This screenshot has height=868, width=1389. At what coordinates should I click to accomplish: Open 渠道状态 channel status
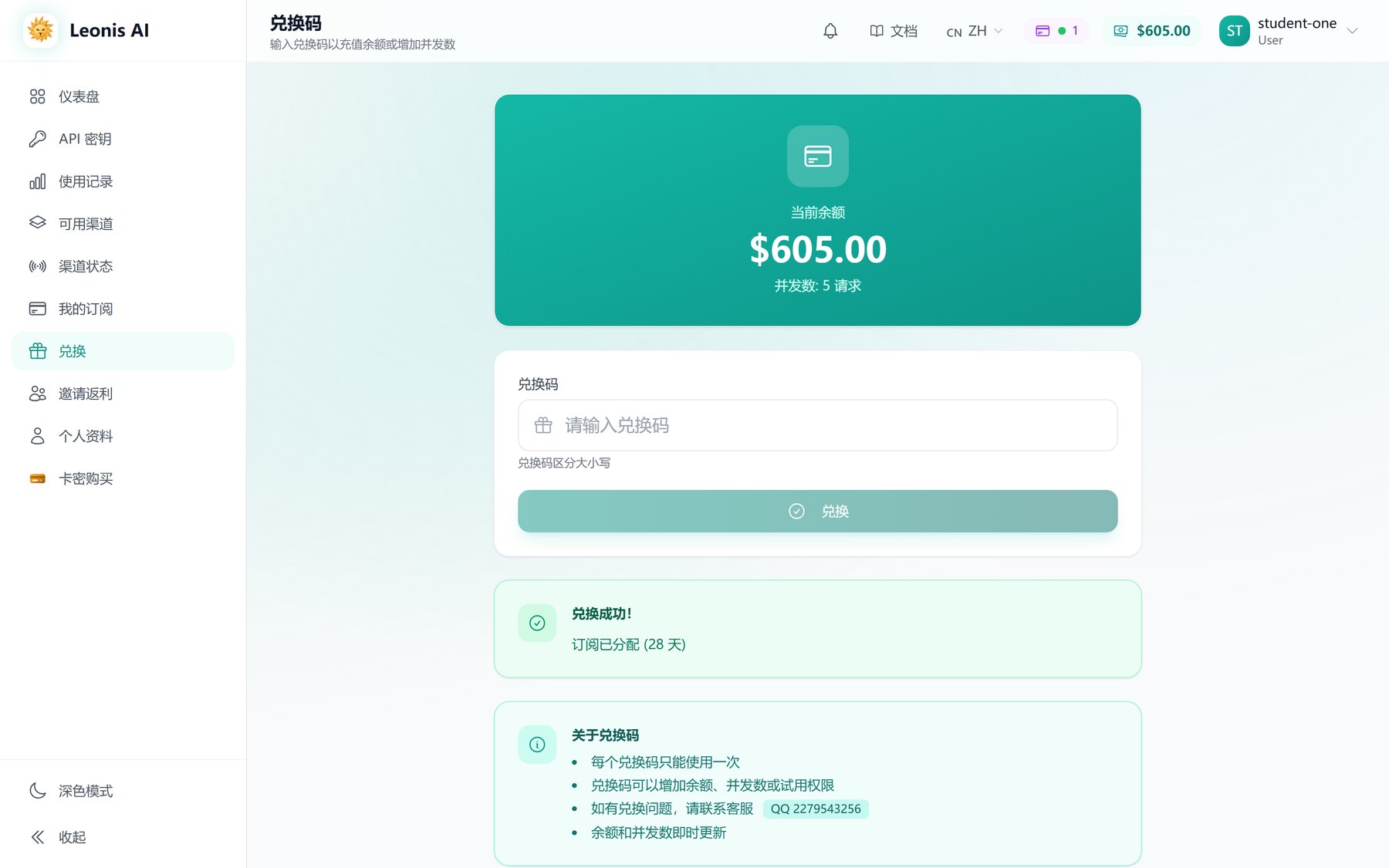(x=123, y=266)
